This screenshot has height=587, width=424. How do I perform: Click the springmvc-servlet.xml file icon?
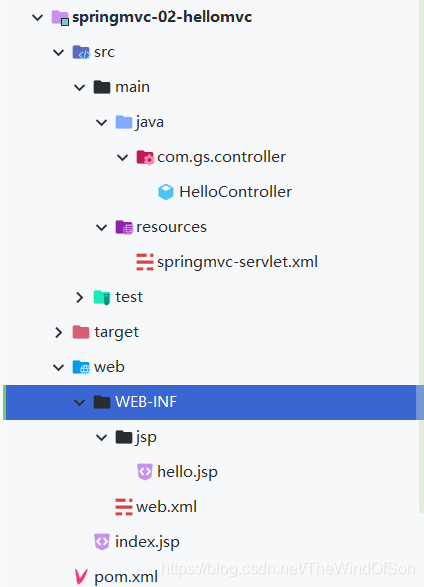click(x=145, y=262)
